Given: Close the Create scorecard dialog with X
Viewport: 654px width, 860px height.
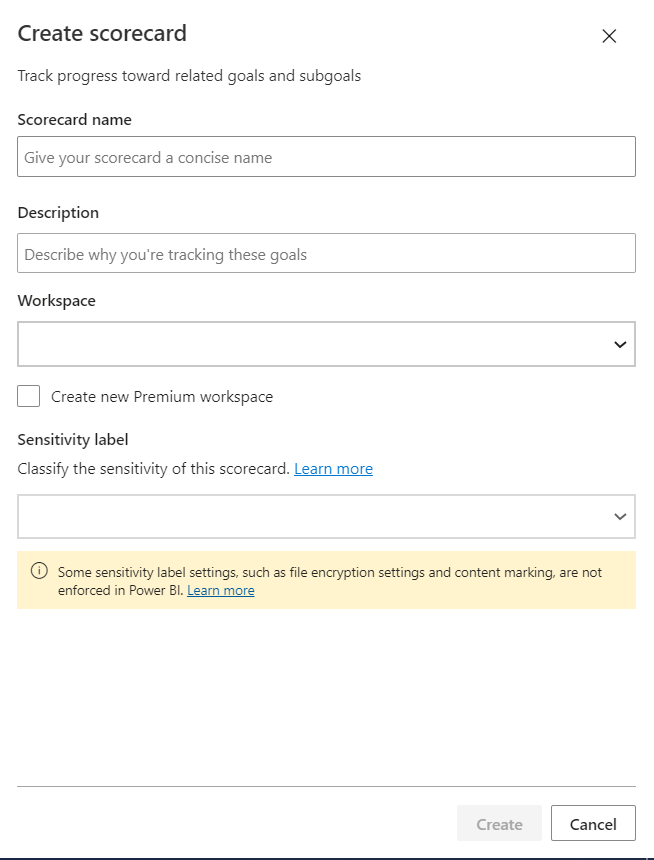Looking at the screenshot, I should pyautogui.click(x=609, y=36).
